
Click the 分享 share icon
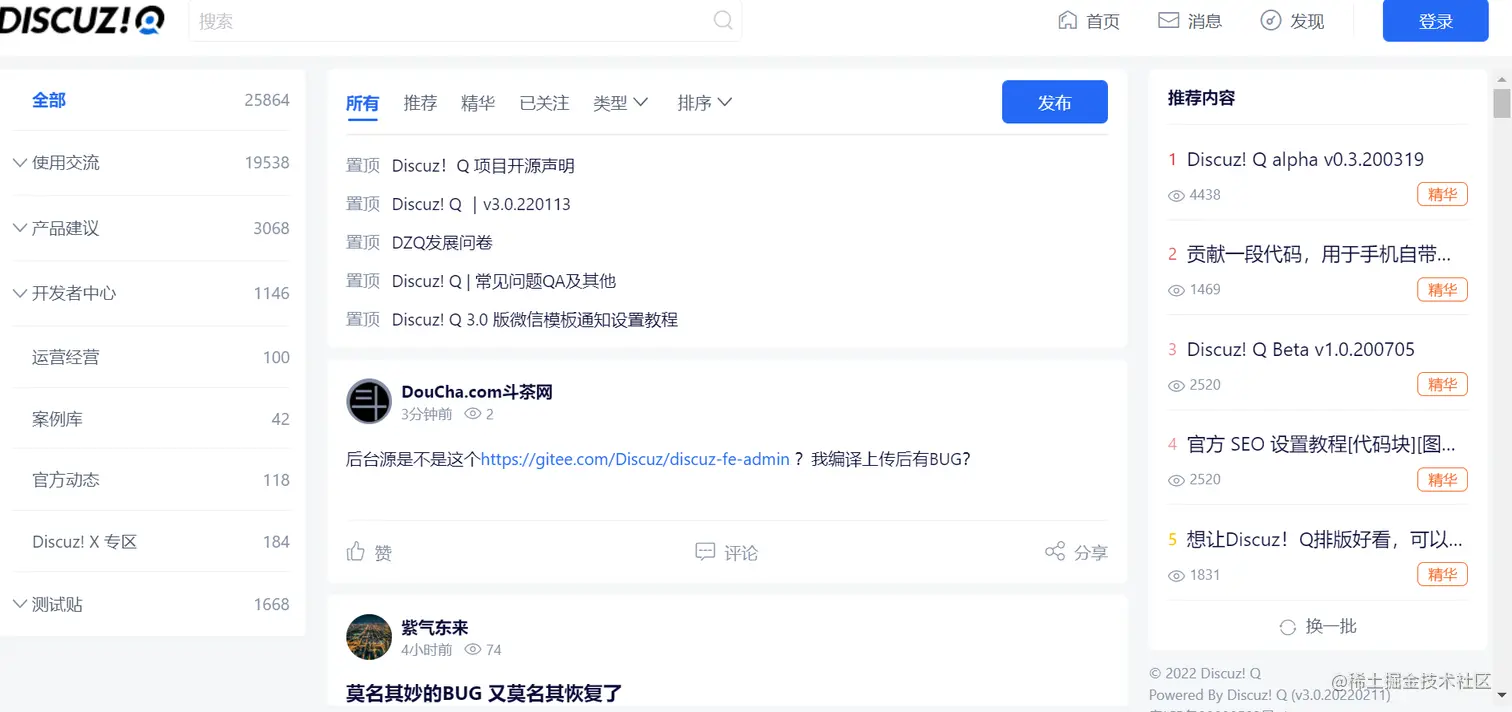(1055, 551)
